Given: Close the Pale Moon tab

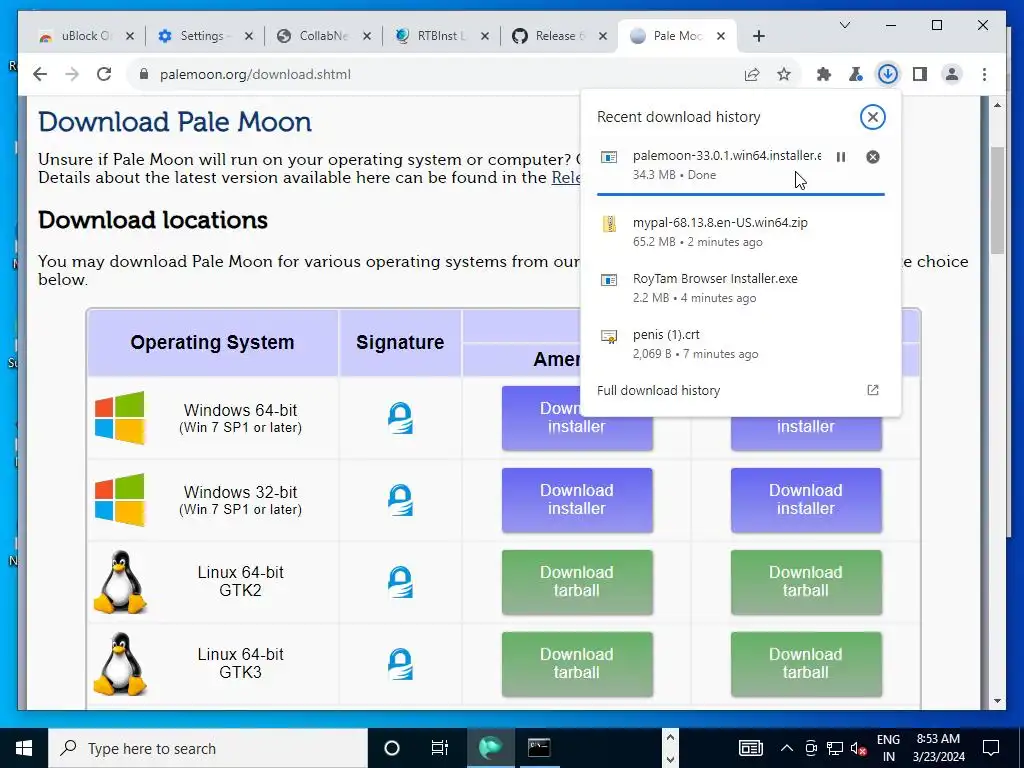Looking at the screenshot, I should pos(721,36).
